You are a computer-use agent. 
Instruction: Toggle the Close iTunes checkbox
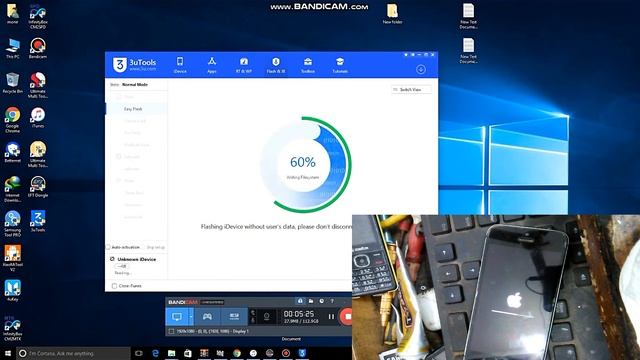(114, 286)
